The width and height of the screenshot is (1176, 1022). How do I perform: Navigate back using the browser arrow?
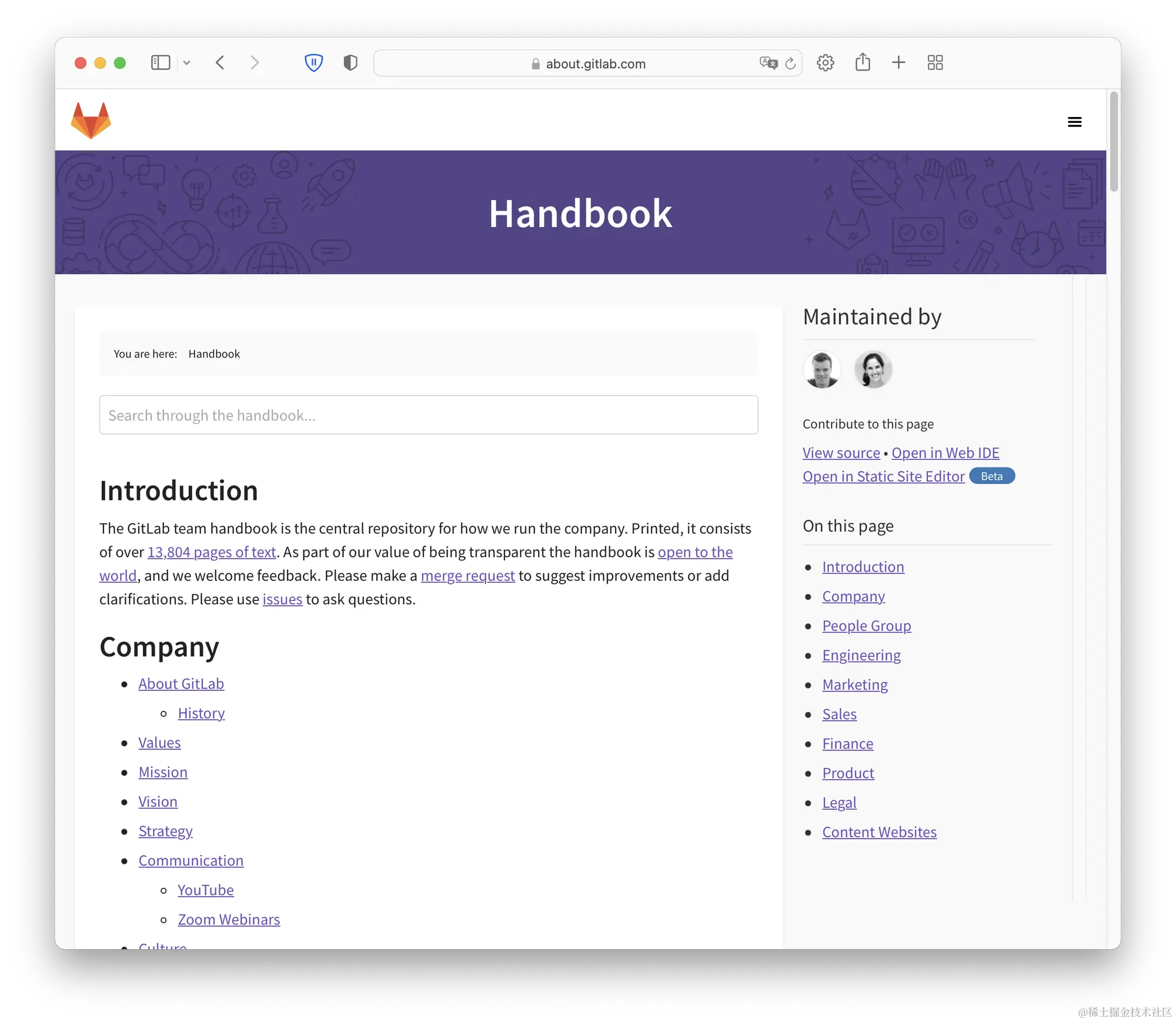(220, 62)
